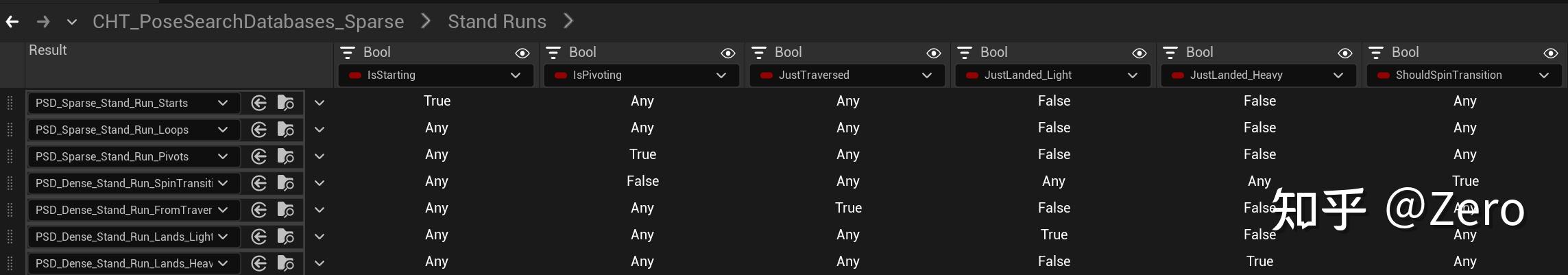Click the filter icon on IsStarting column
The image size is (1568, 275).
pos(348,53)
